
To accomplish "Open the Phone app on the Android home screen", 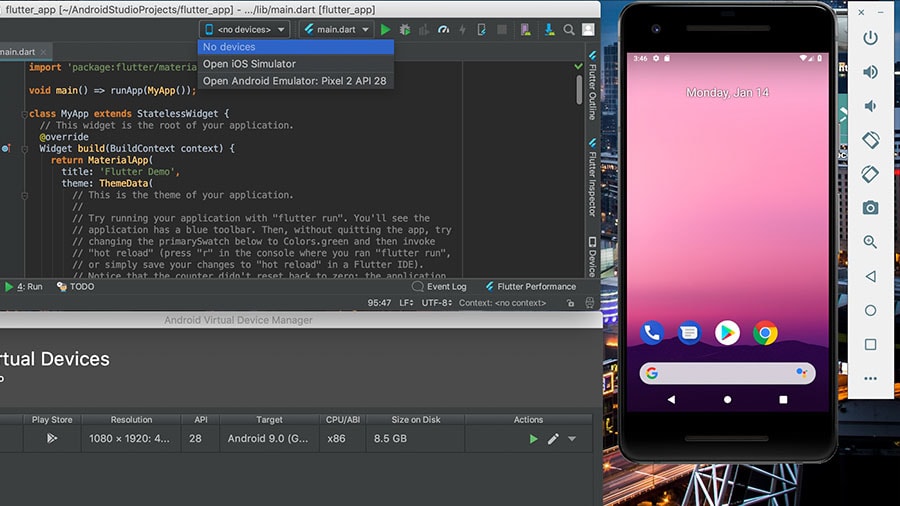I will (651, 333).
